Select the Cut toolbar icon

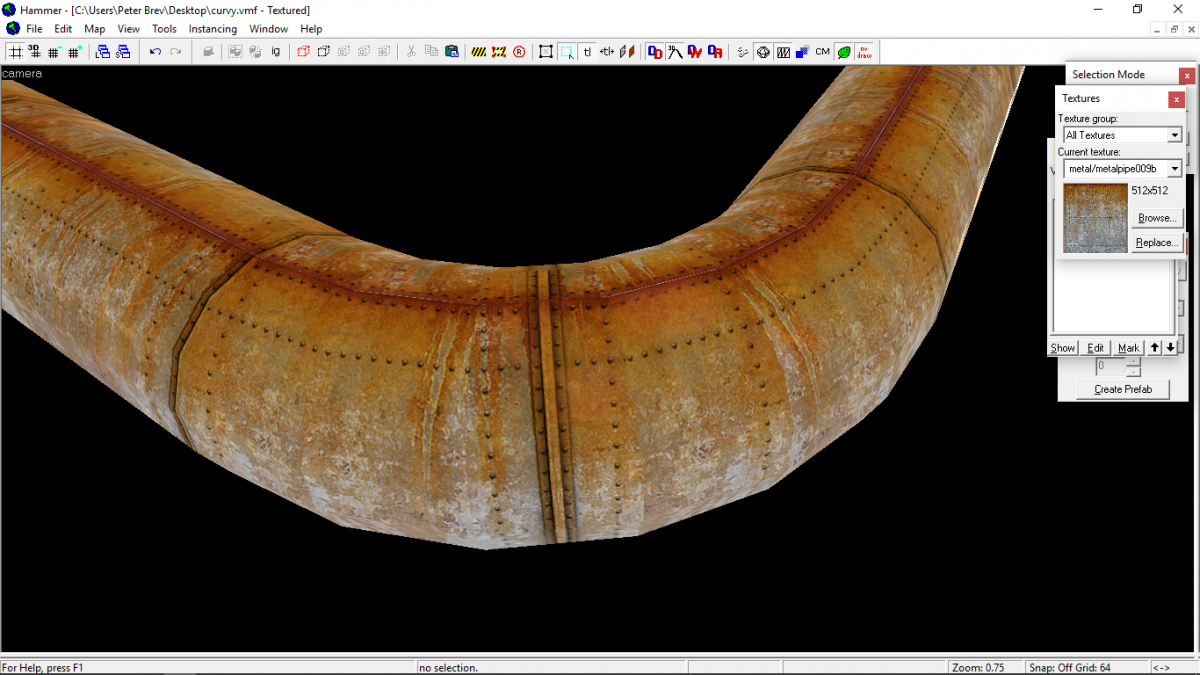tap(412, 51)
